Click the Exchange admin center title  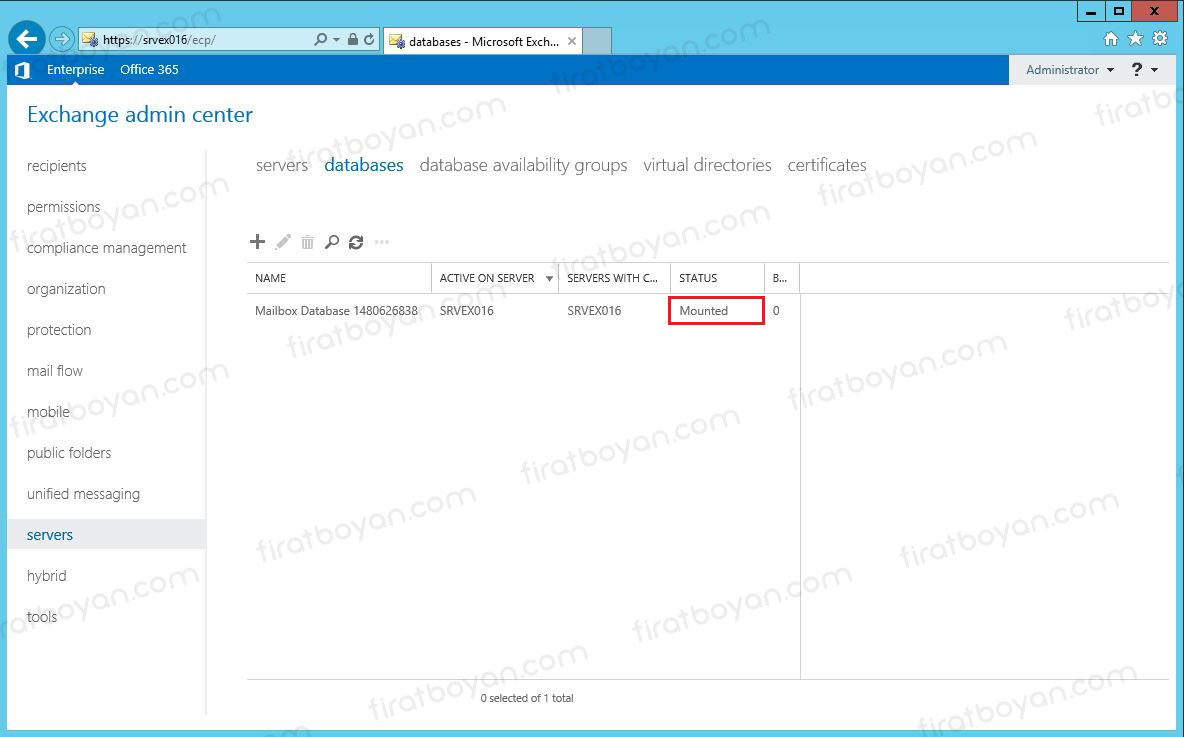click(140, 115)
